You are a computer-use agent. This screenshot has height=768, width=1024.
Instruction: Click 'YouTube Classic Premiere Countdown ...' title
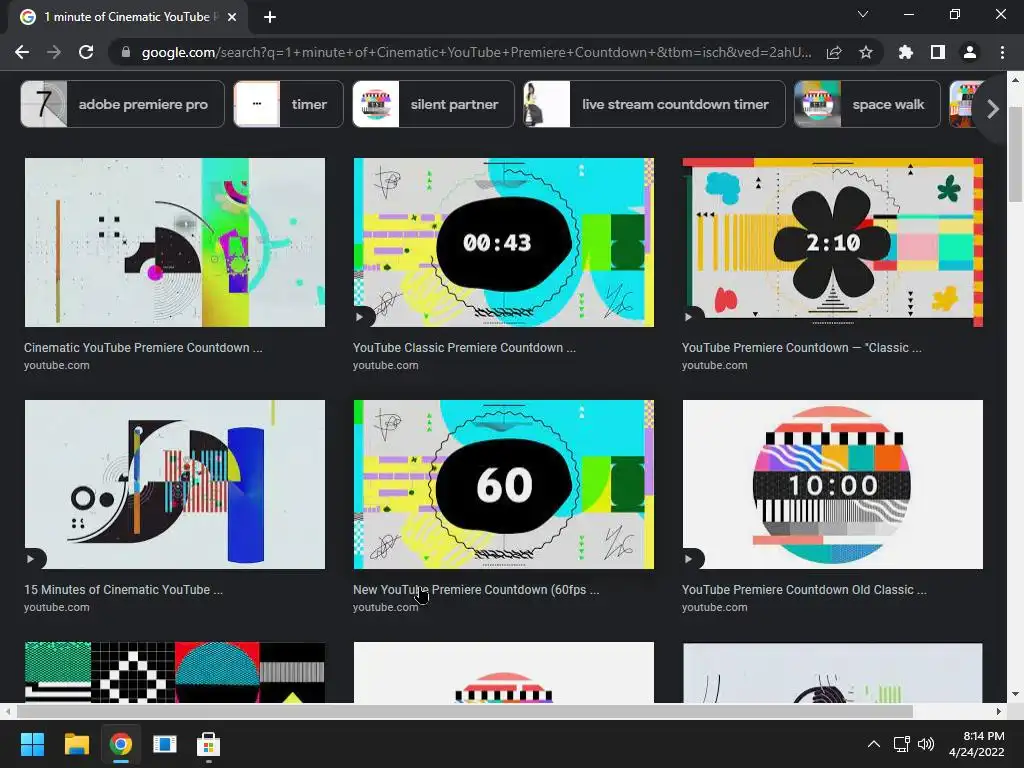(464, 347)
